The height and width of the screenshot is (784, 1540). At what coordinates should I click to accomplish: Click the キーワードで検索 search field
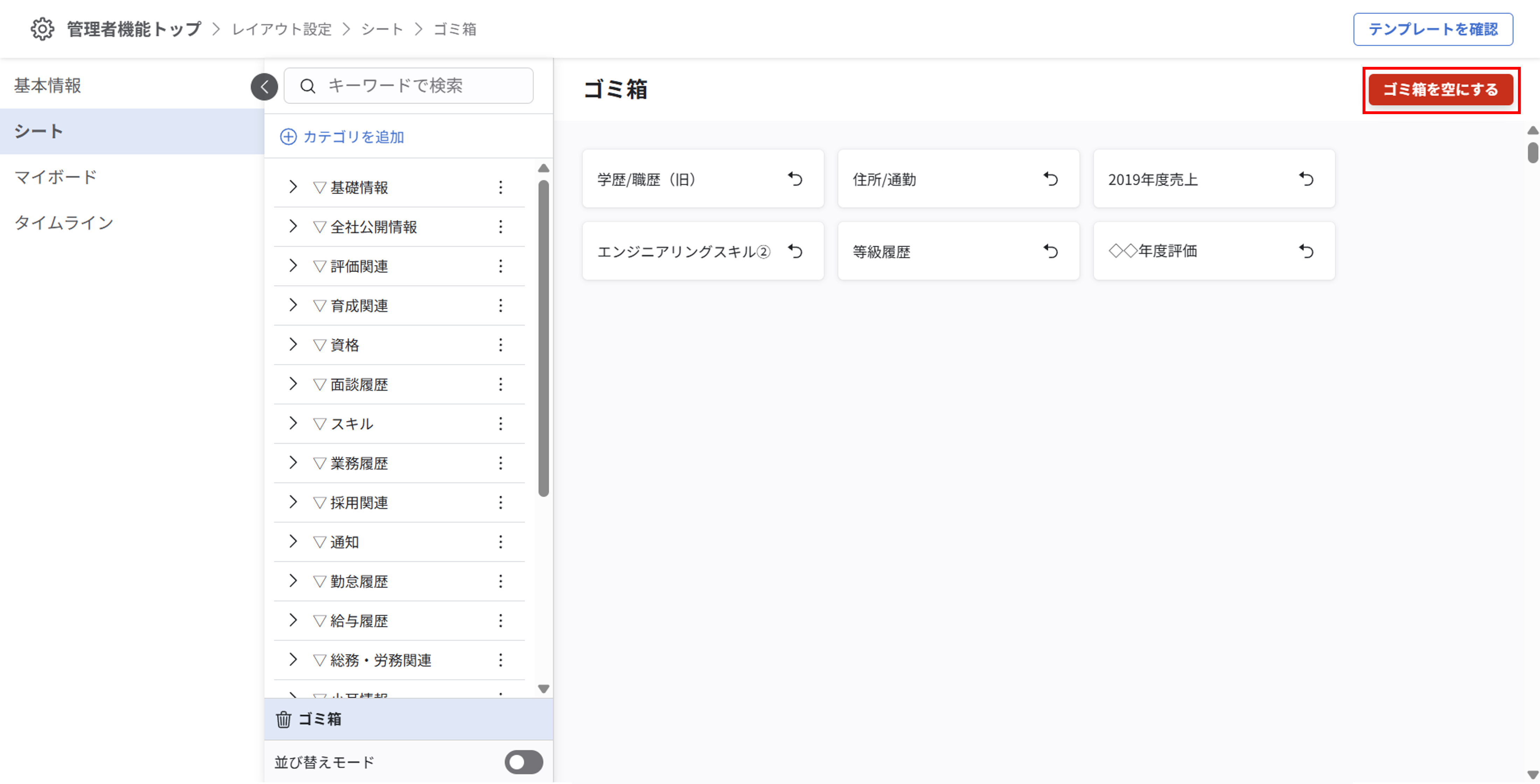[408, 86]
